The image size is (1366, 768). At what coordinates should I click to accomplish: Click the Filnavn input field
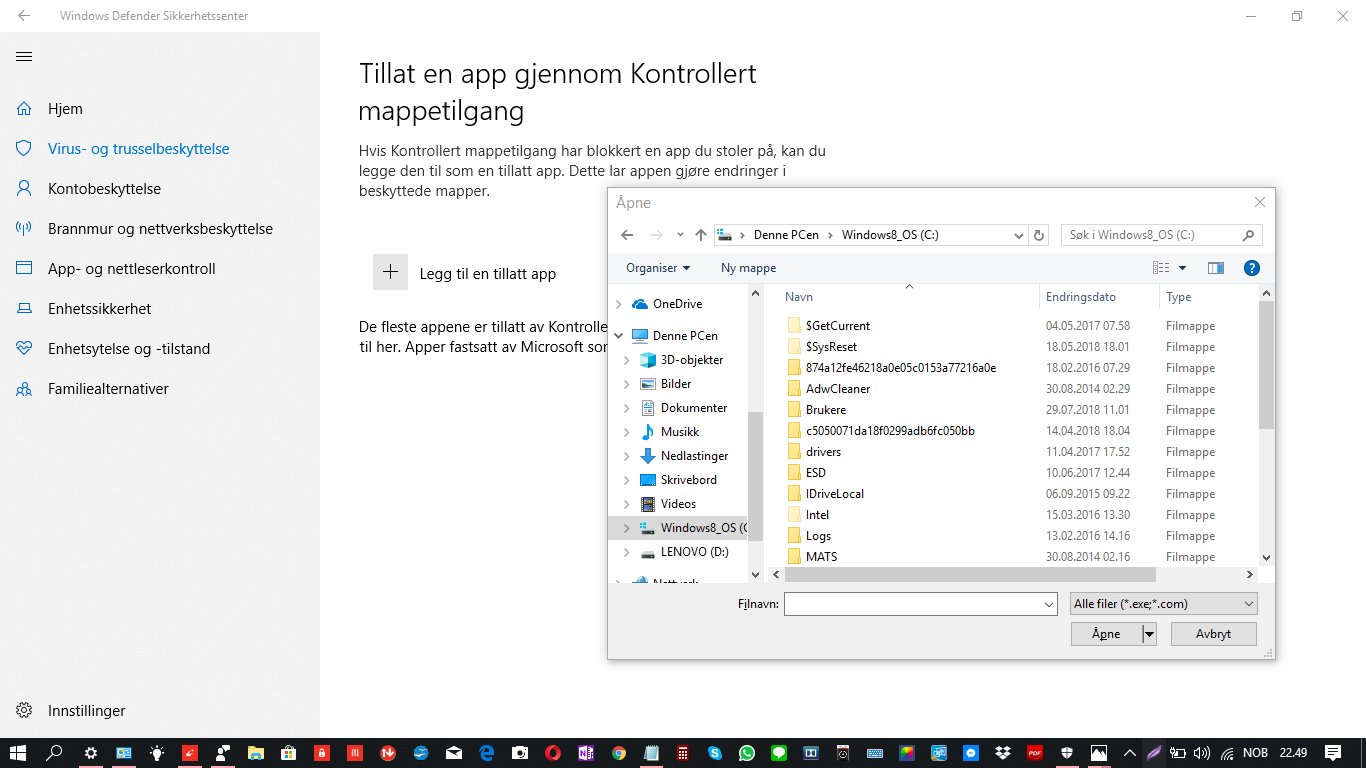tap(913, 604)
